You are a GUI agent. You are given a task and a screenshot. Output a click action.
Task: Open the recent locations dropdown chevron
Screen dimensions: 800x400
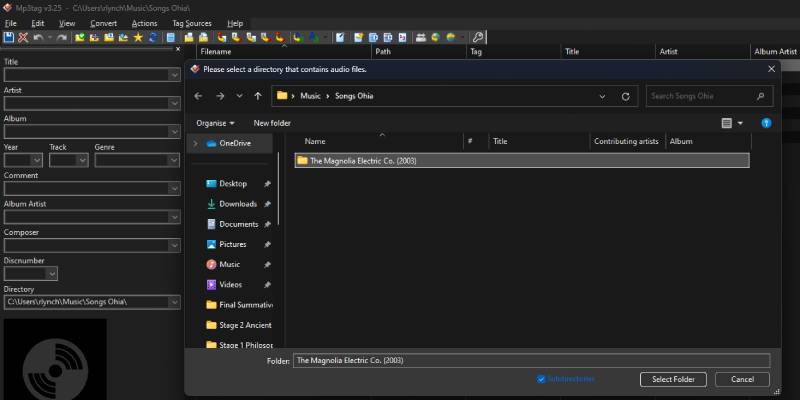pos(239,96)
